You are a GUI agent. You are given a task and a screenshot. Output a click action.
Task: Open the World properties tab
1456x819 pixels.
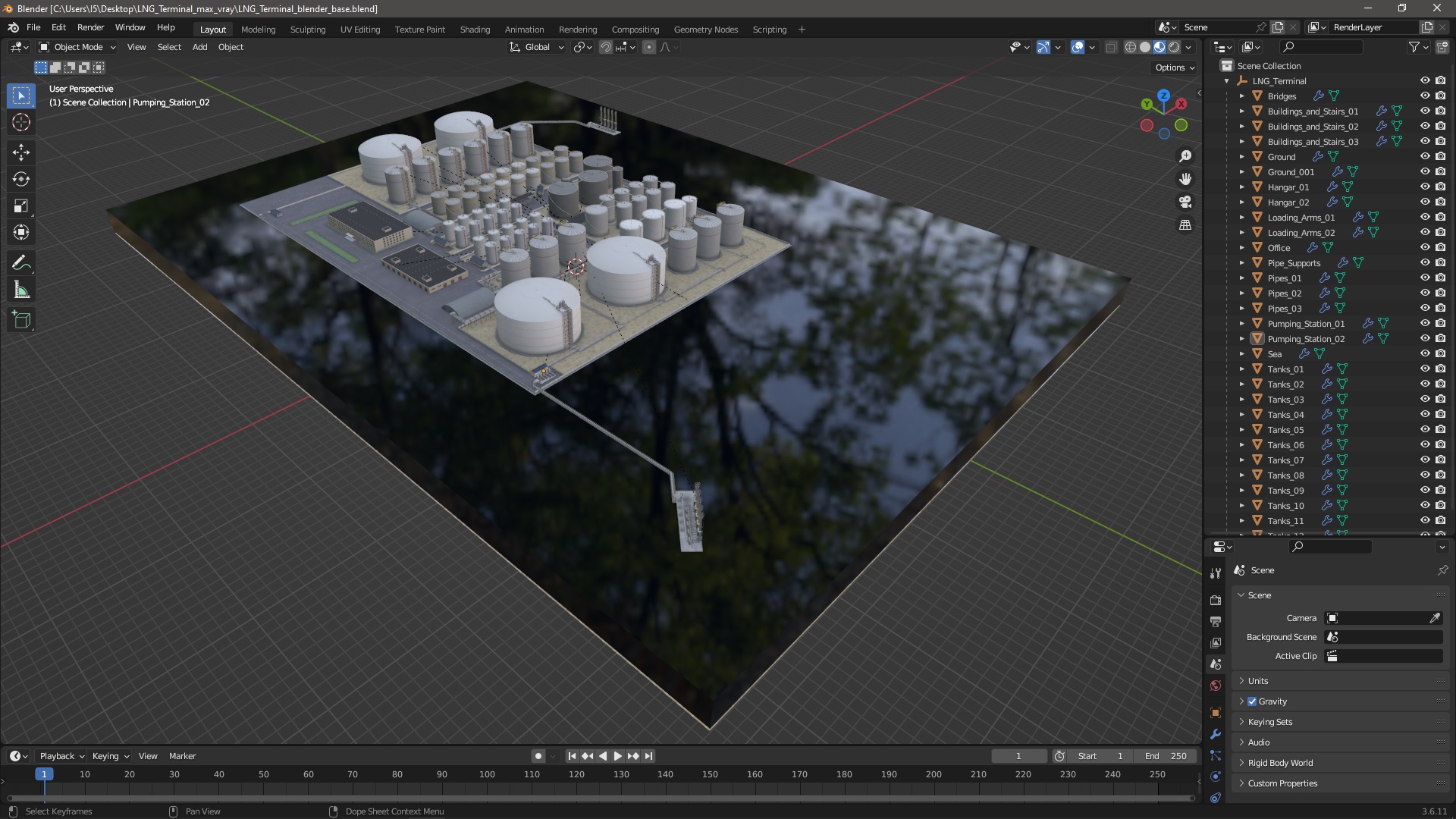tap(1216, 686)
